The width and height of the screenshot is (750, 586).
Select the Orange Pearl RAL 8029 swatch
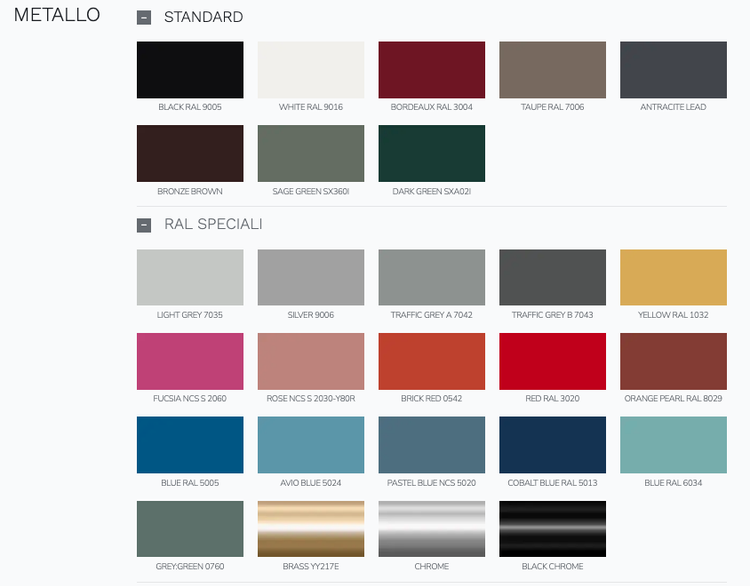coord(673,361)
